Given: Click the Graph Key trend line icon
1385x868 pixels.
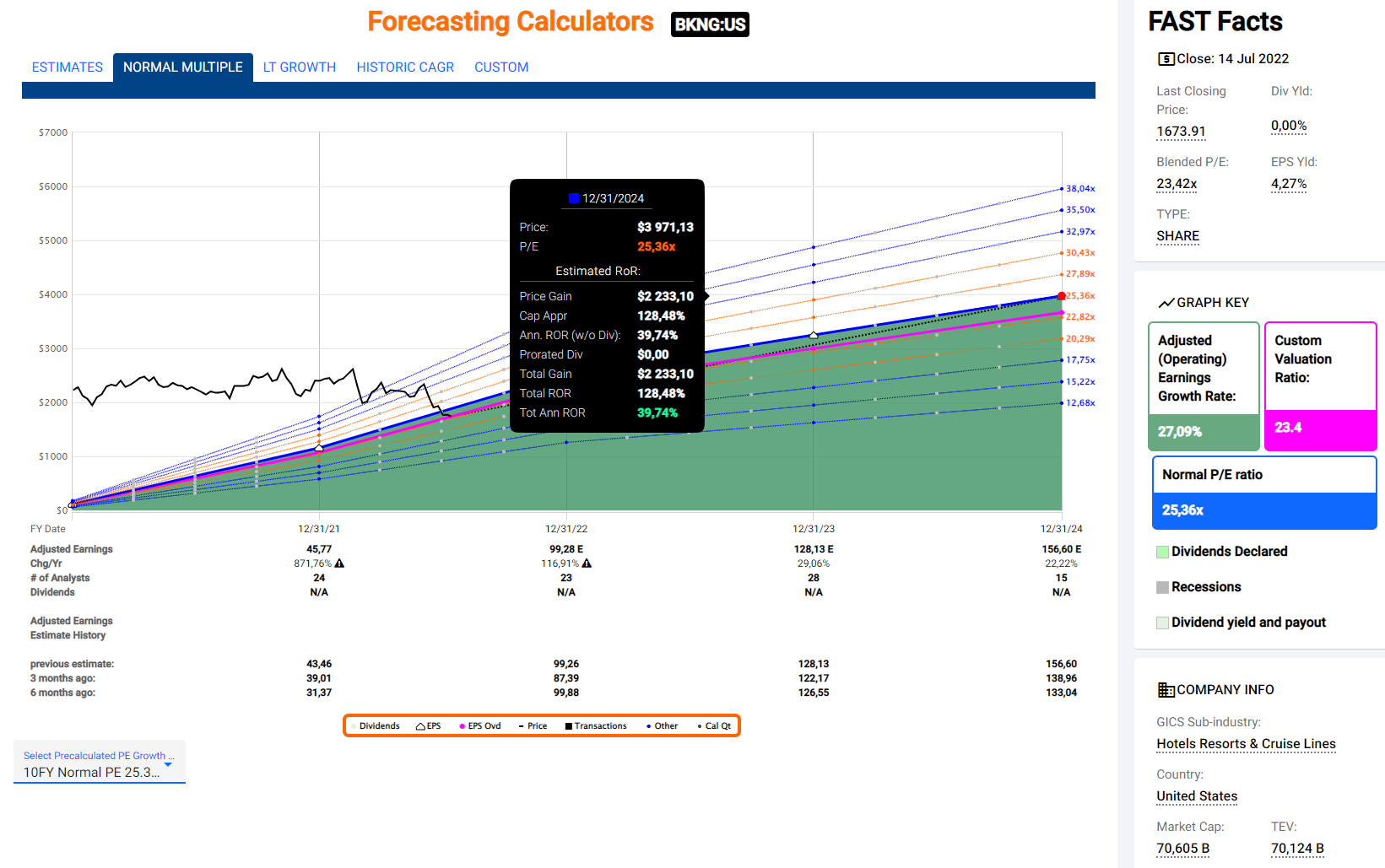Looking at the screenshot, I should pyautogui.click(x=1166, y=303).
